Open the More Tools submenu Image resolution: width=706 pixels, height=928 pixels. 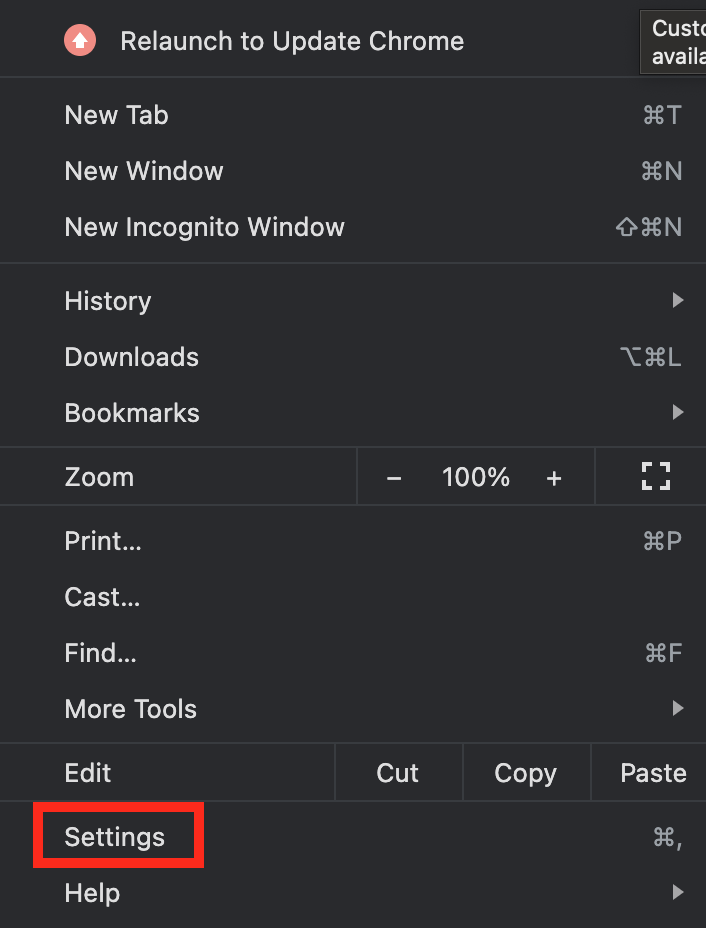coord(130,709)
